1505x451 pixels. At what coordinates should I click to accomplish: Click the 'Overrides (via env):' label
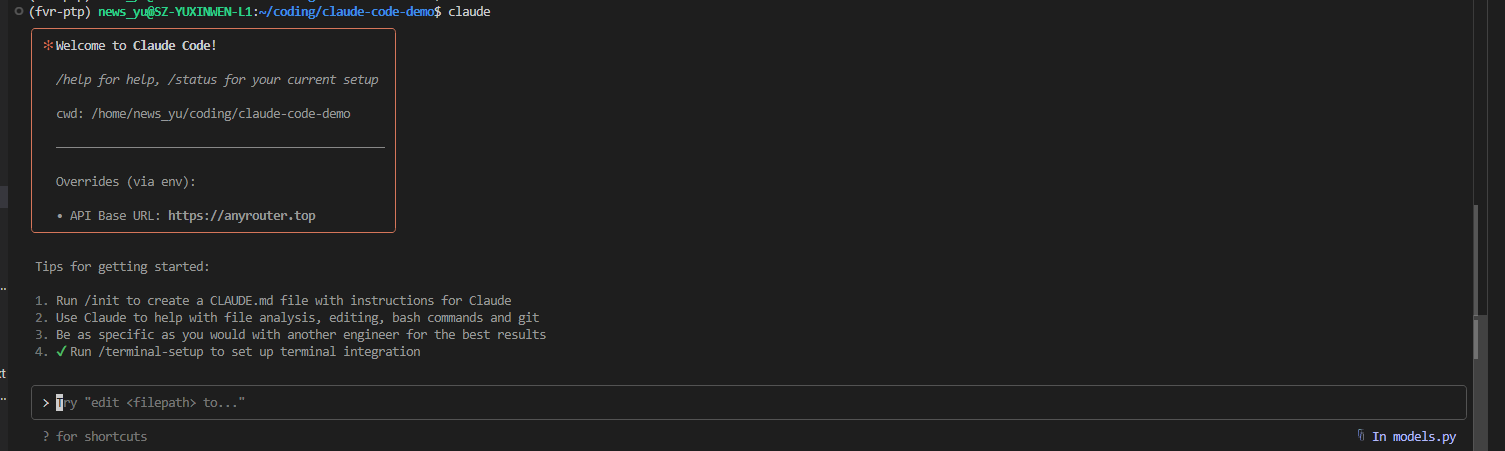(126, 182)
